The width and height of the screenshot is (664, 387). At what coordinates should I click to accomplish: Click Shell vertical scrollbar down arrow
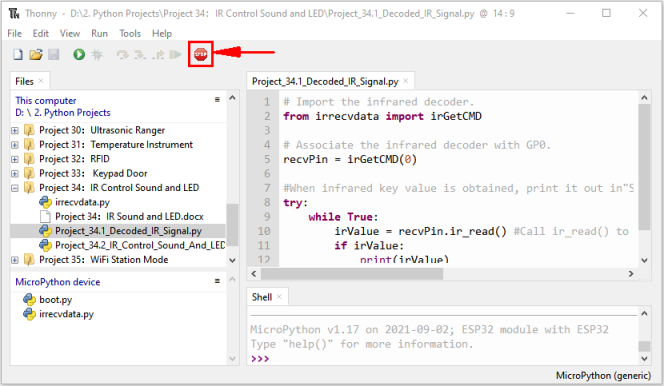coord(644,359)
